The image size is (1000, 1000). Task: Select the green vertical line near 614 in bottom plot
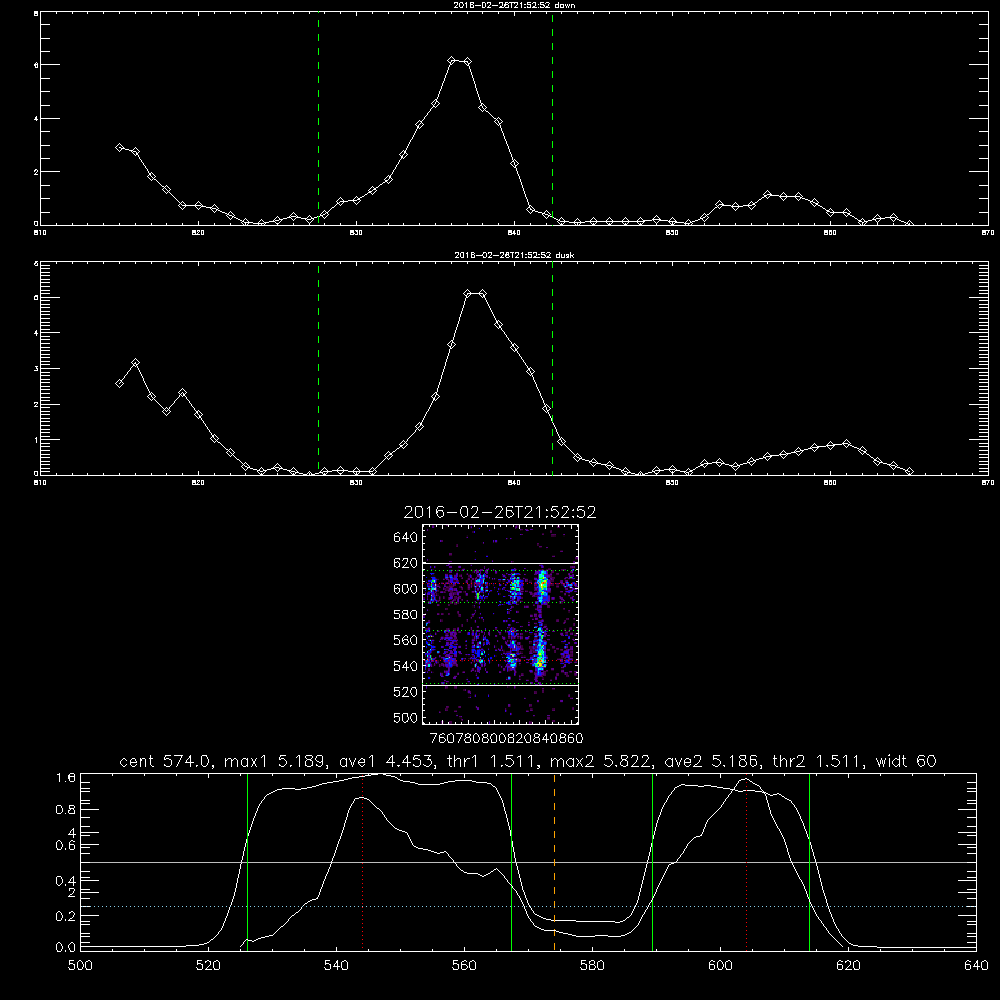click(x=809, y=862)
